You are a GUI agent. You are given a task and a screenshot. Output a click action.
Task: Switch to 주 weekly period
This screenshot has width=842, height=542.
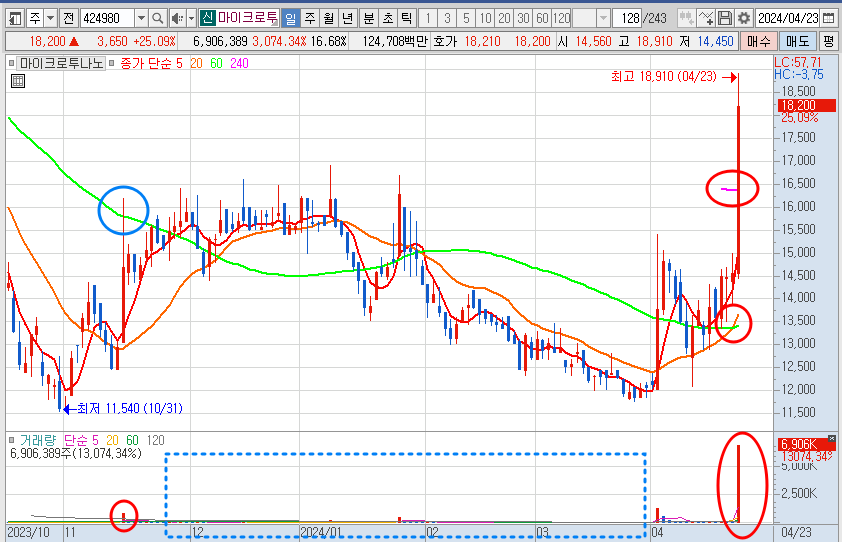(310, 19)
